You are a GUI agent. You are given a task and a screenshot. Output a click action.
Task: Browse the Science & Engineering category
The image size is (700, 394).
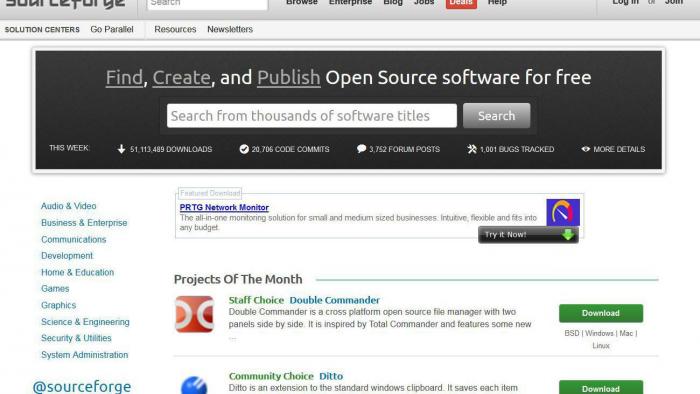click(85, 322)
